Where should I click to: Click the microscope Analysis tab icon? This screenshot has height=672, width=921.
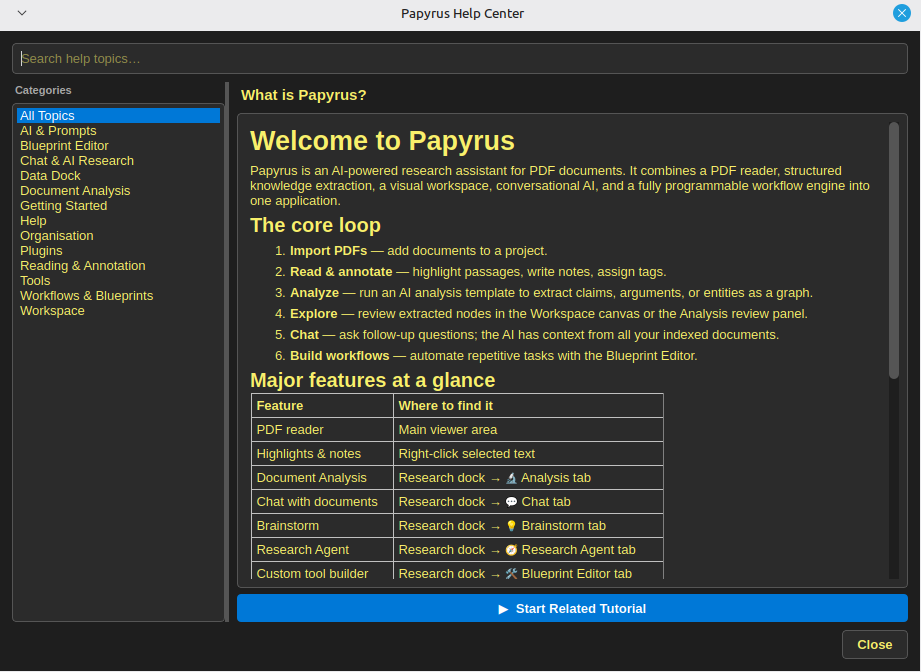(511, 478)
